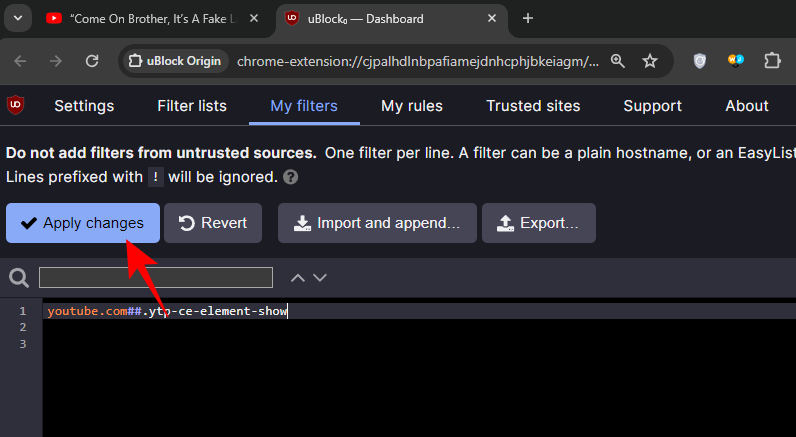Switch to the Settings tab

click(84, 106)
